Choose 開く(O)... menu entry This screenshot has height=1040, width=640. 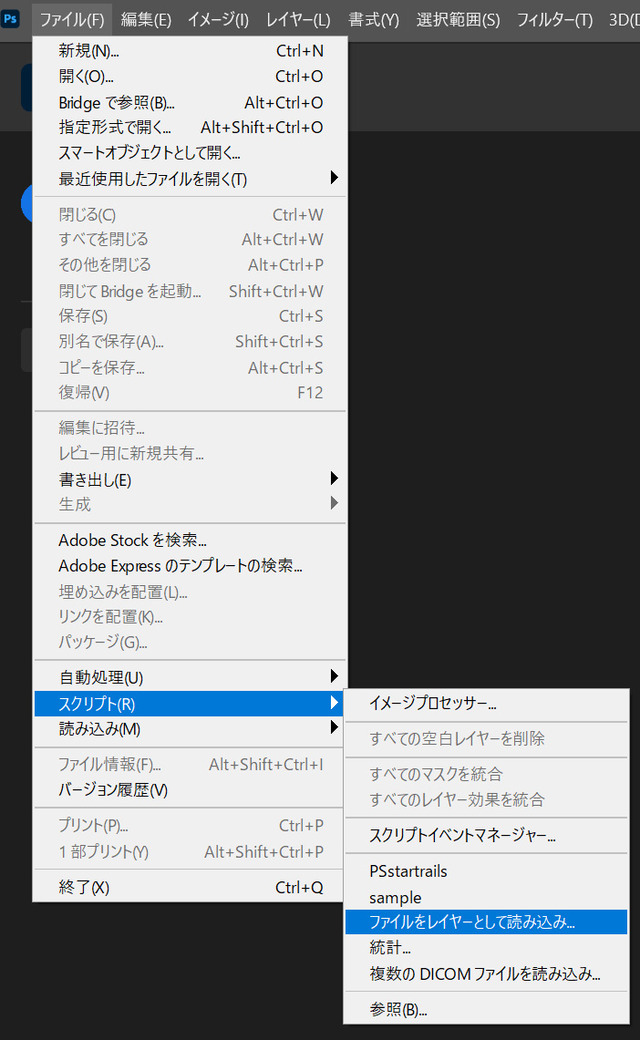(x=190, y=76)
